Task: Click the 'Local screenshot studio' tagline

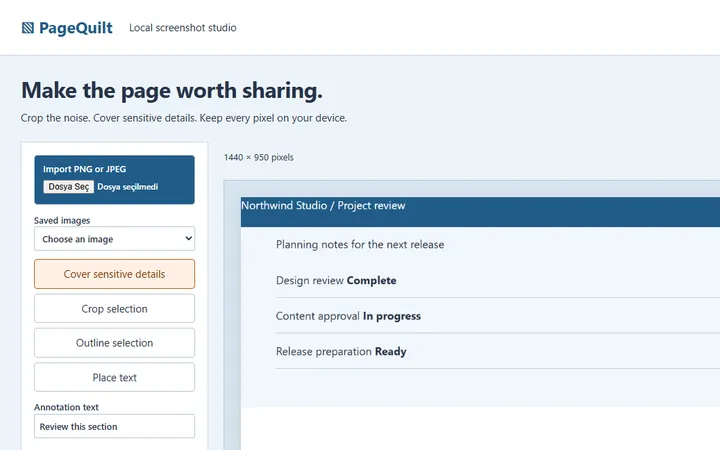Action: pyautogui.click(x=183, y=28)
